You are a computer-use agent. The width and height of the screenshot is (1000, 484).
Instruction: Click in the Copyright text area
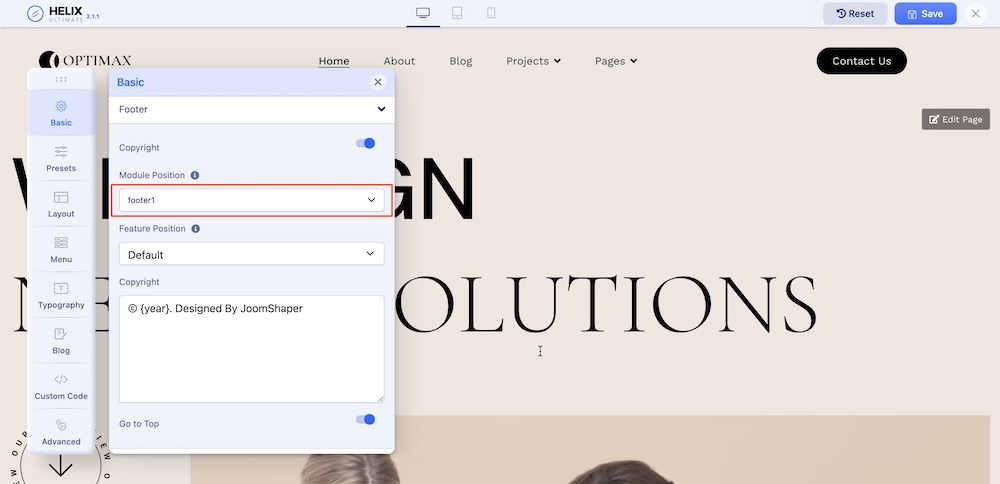251,349
